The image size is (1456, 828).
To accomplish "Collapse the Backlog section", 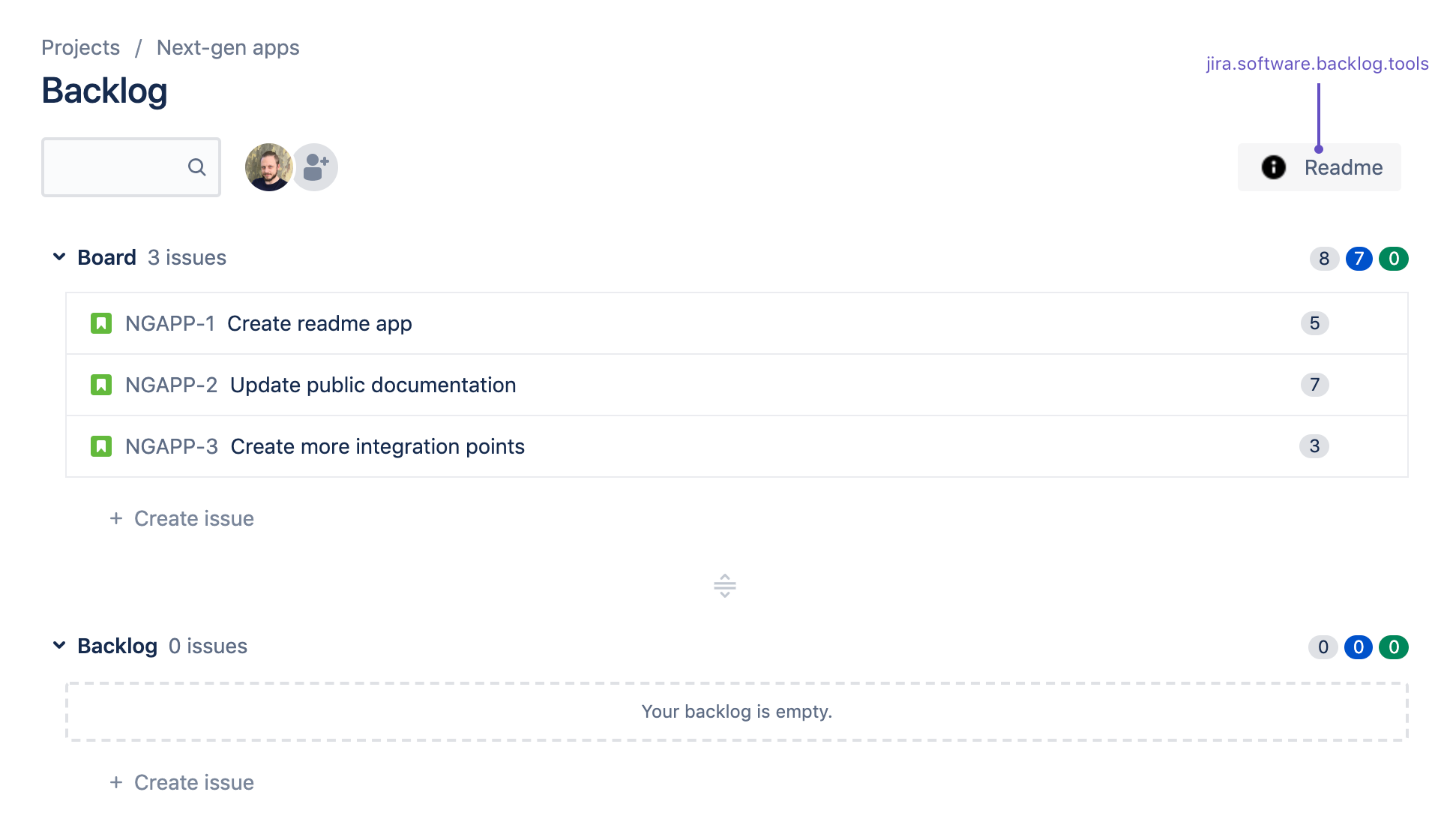I will pyautogui.click(x=59, y=645).
